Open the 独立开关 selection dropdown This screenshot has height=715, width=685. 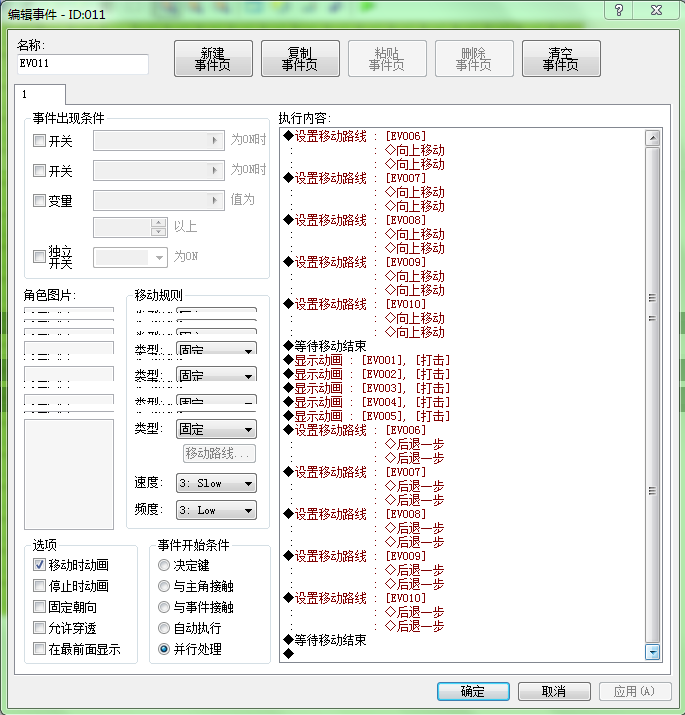[x=130, y=257]
